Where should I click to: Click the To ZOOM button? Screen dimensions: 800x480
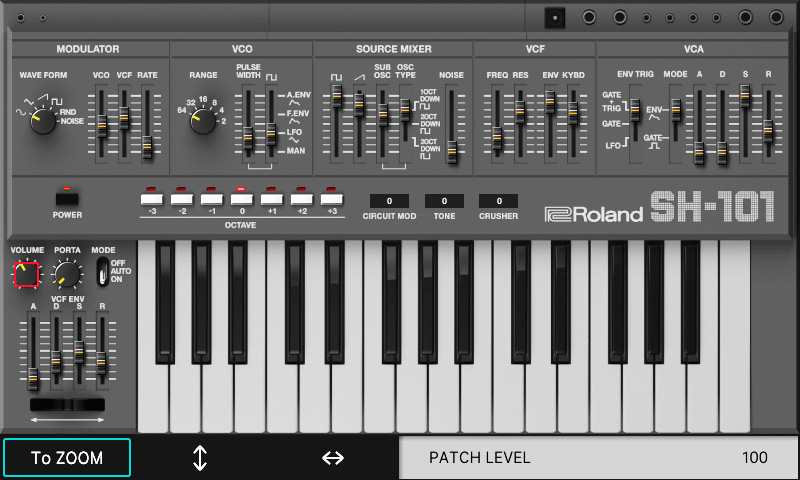67,458
